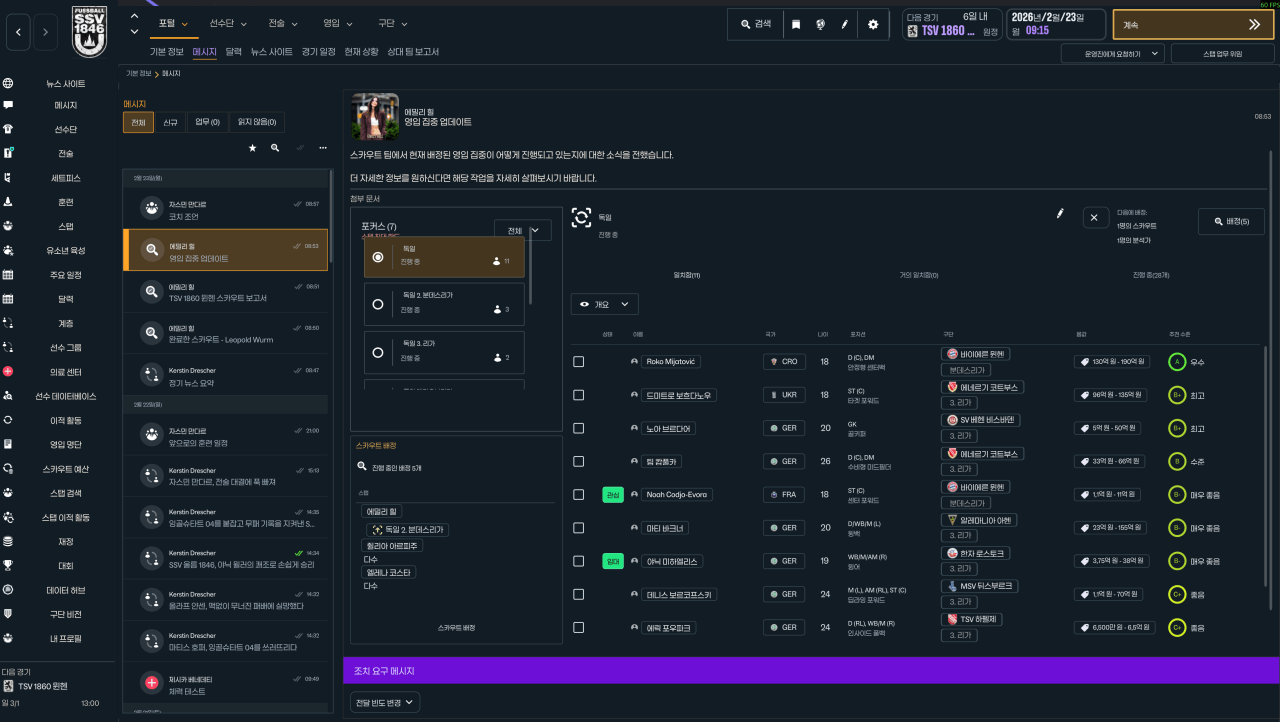Click the world globe icon in top toolbar
This screenshot has height=722, width=1280.
(820, 24)
